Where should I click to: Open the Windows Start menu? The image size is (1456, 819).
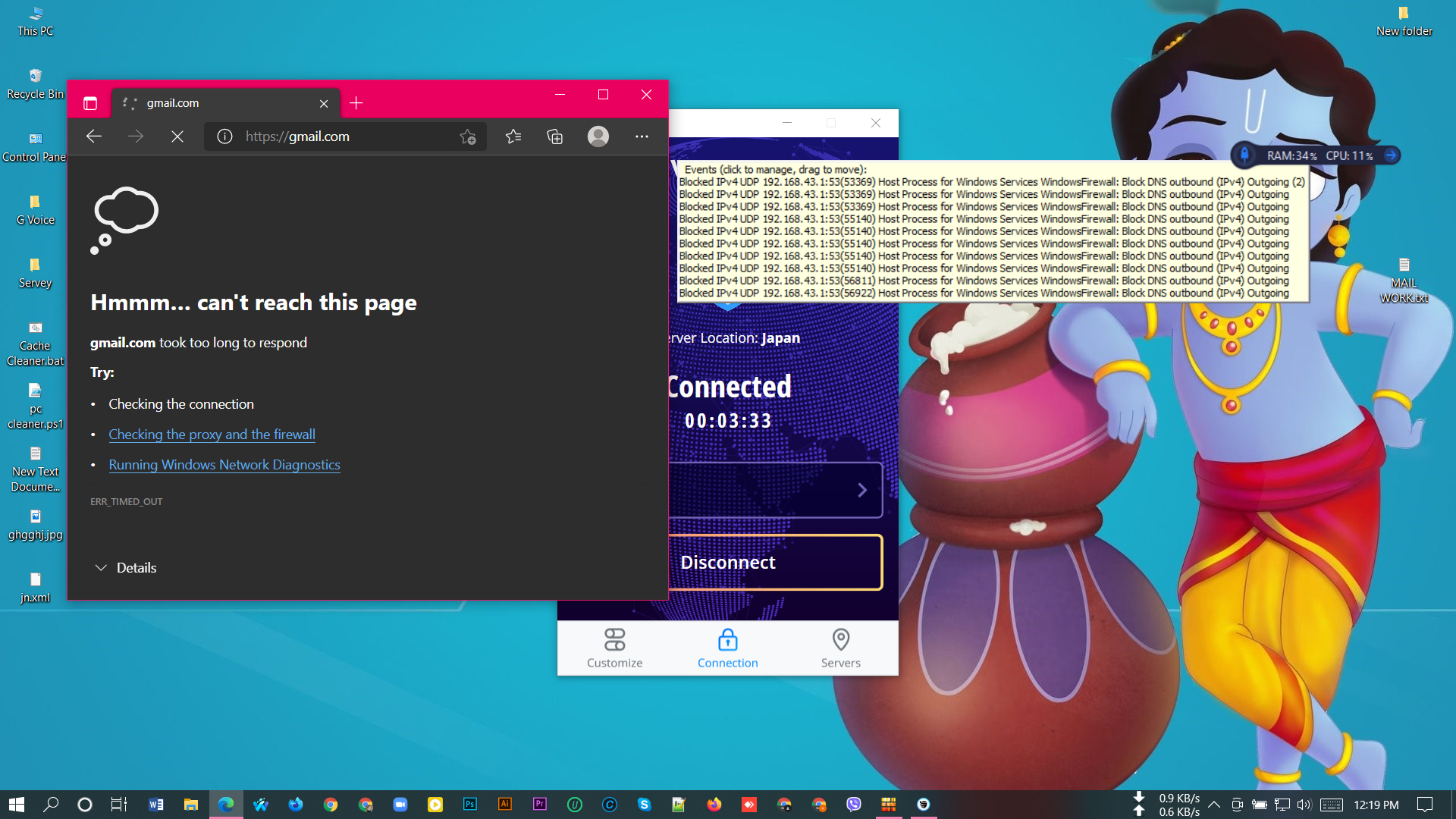pos(17,805)
